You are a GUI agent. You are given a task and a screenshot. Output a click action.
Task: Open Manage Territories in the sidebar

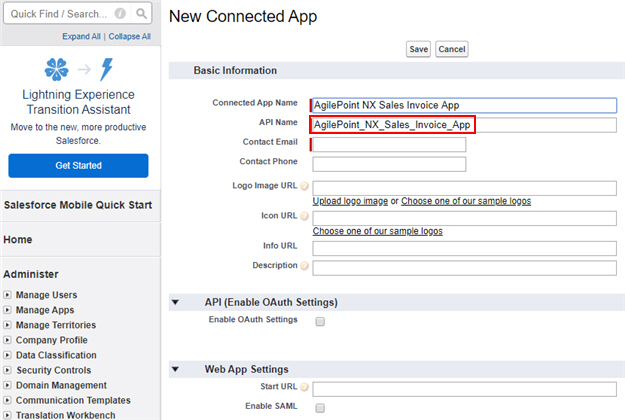(x=56, y=325)
